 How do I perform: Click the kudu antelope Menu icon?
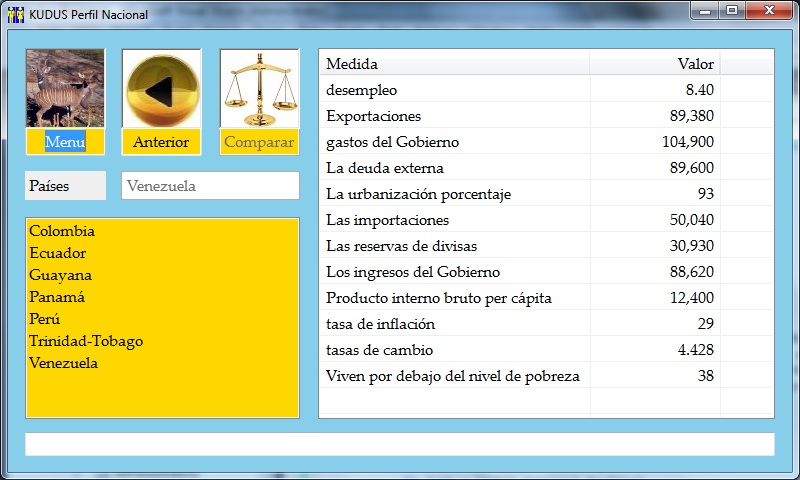[x=65, y=89]
